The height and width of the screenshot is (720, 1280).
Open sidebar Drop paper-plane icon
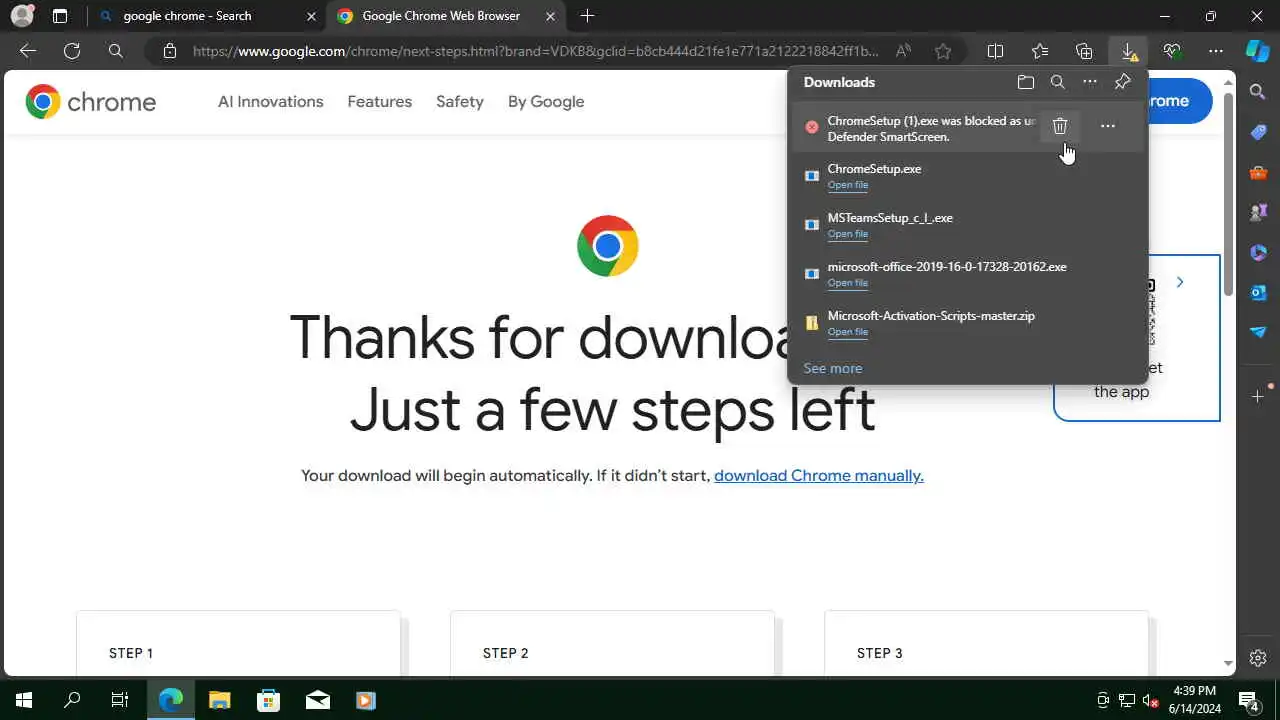point(1258,332)
